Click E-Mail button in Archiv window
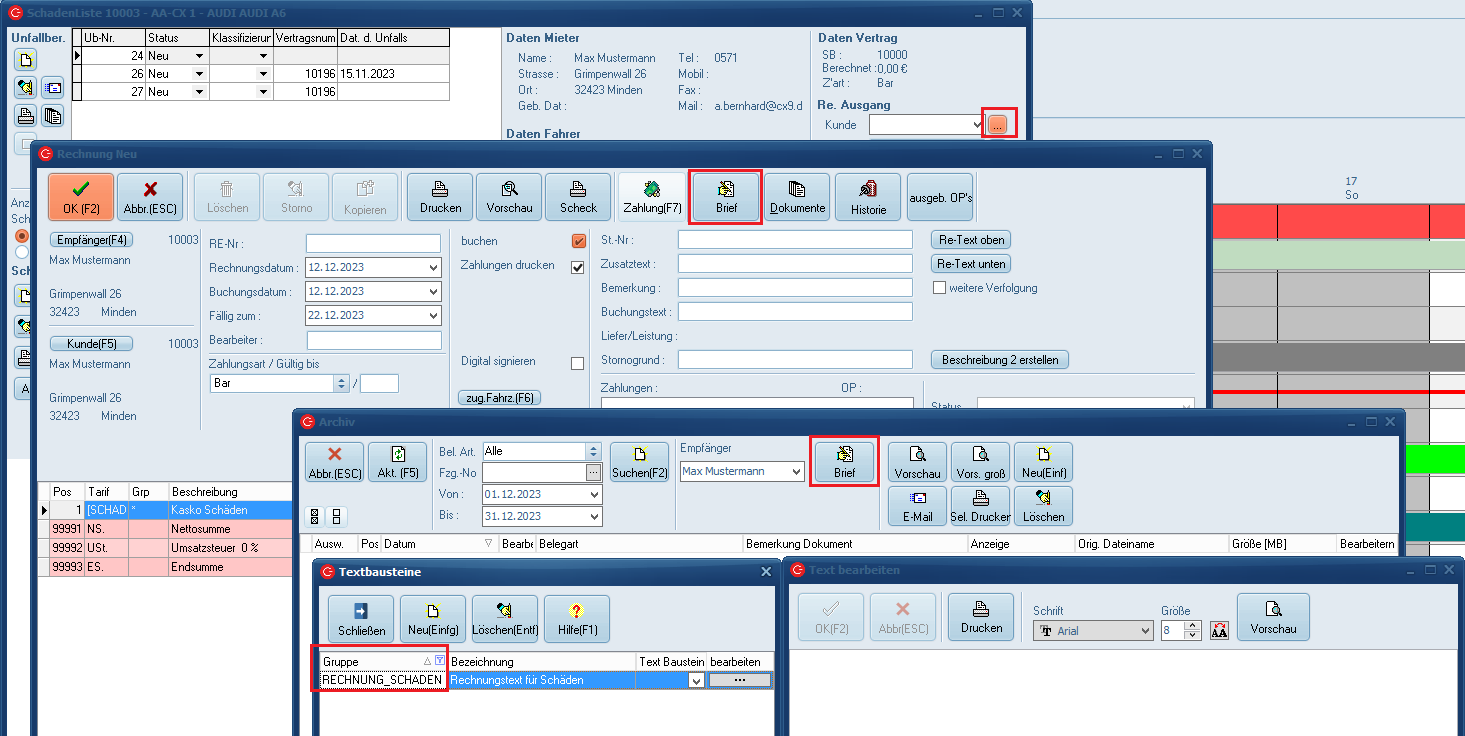Image resolution: width=1465 pixels, height=736 pixels. click(917, 506)
